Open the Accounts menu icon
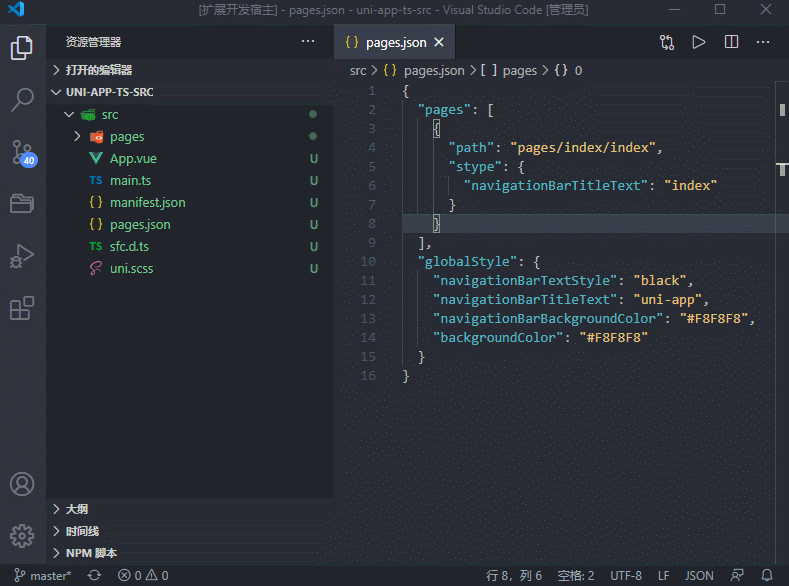789x586 pixels. pyautogui.click(x=22, y=484)
